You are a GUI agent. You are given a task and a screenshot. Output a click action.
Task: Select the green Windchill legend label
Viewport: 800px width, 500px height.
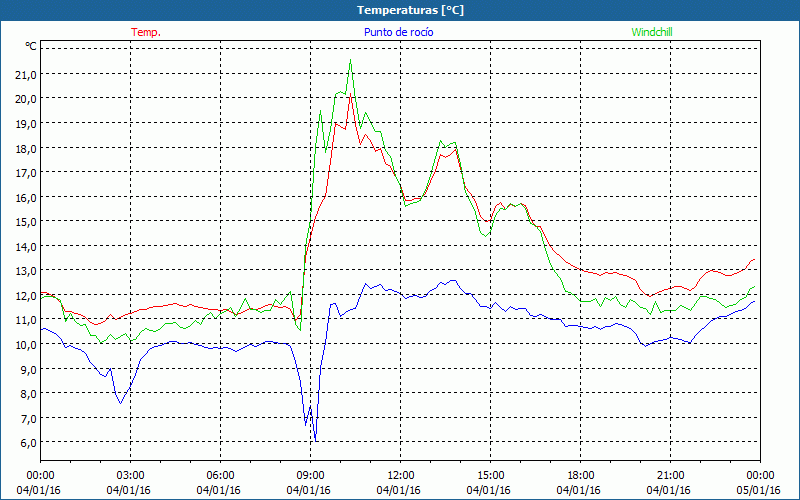tap(652, 32)
